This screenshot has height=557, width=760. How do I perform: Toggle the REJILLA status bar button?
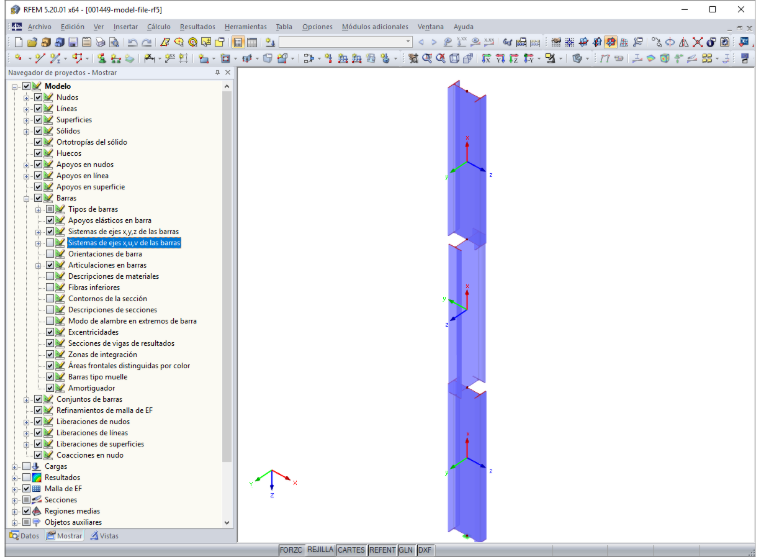(x=320, y=550)
